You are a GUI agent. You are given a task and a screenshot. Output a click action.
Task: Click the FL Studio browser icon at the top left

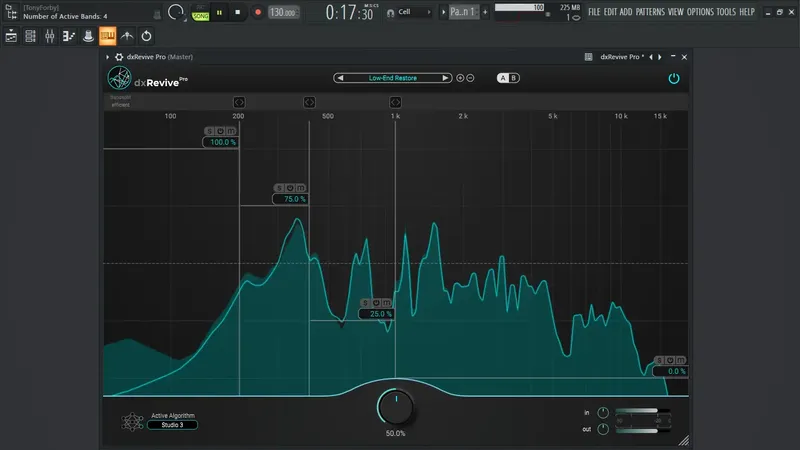[x=11, y=12]
